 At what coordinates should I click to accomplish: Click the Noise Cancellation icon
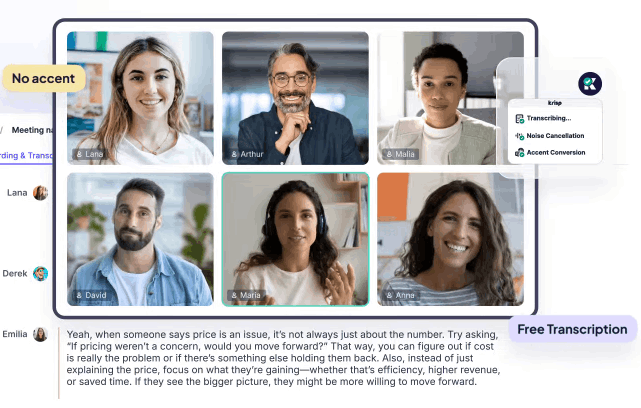tap(519, 136)
